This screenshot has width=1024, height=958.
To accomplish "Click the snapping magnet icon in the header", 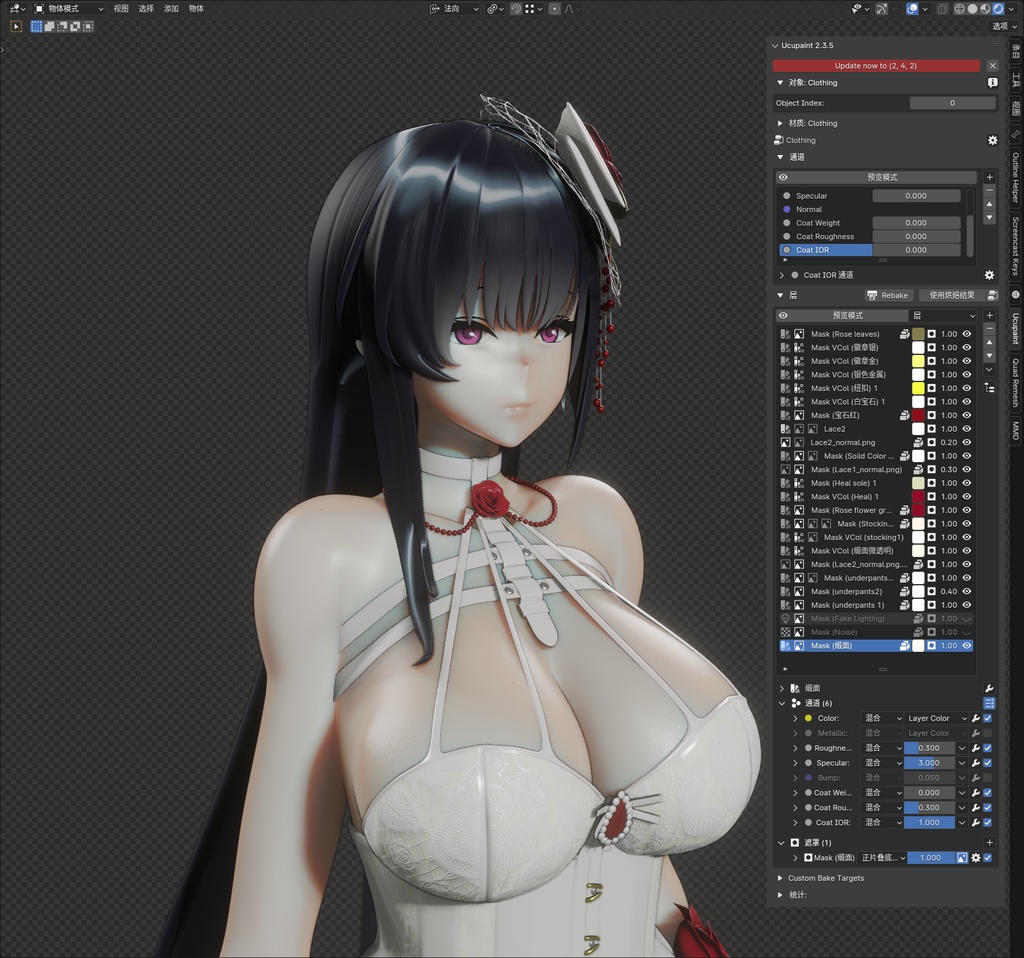I will 516,8.
